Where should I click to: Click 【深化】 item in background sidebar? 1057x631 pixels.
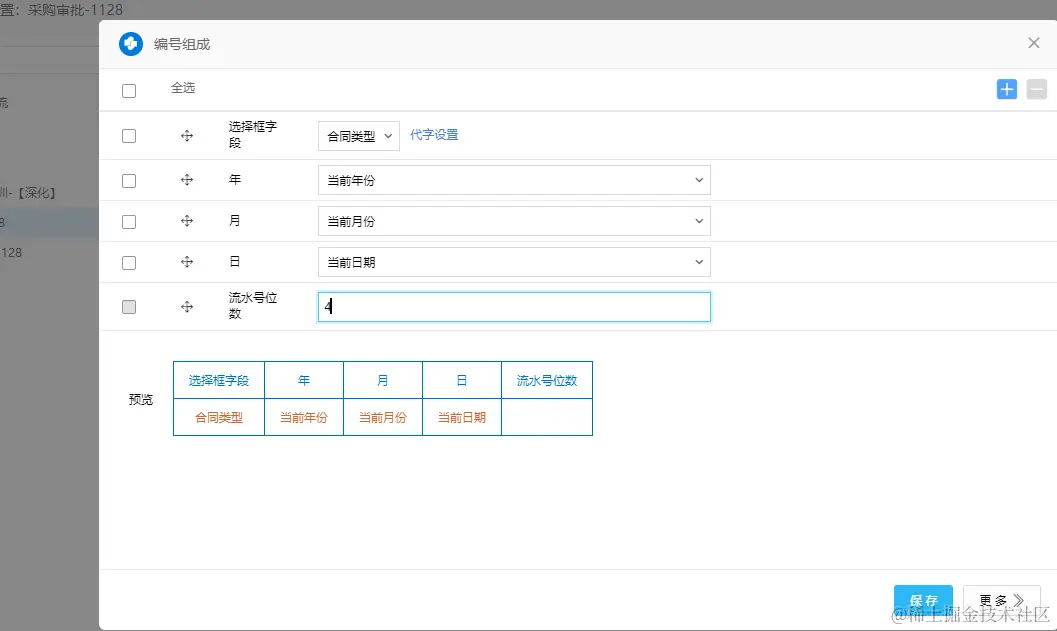point(36,193)
